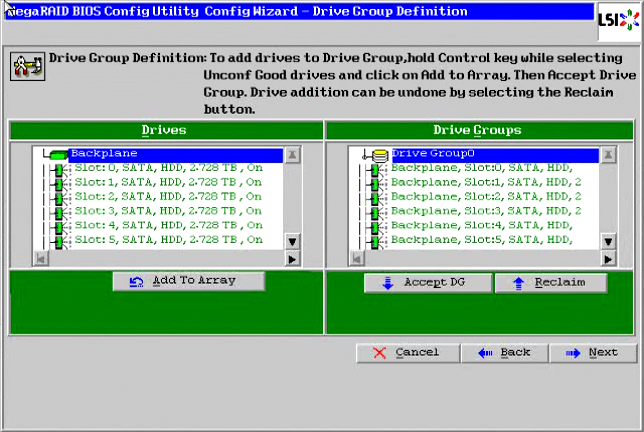
Task: Click drive icon for Slot: 3 in Drives
Action: coord(66,211)
